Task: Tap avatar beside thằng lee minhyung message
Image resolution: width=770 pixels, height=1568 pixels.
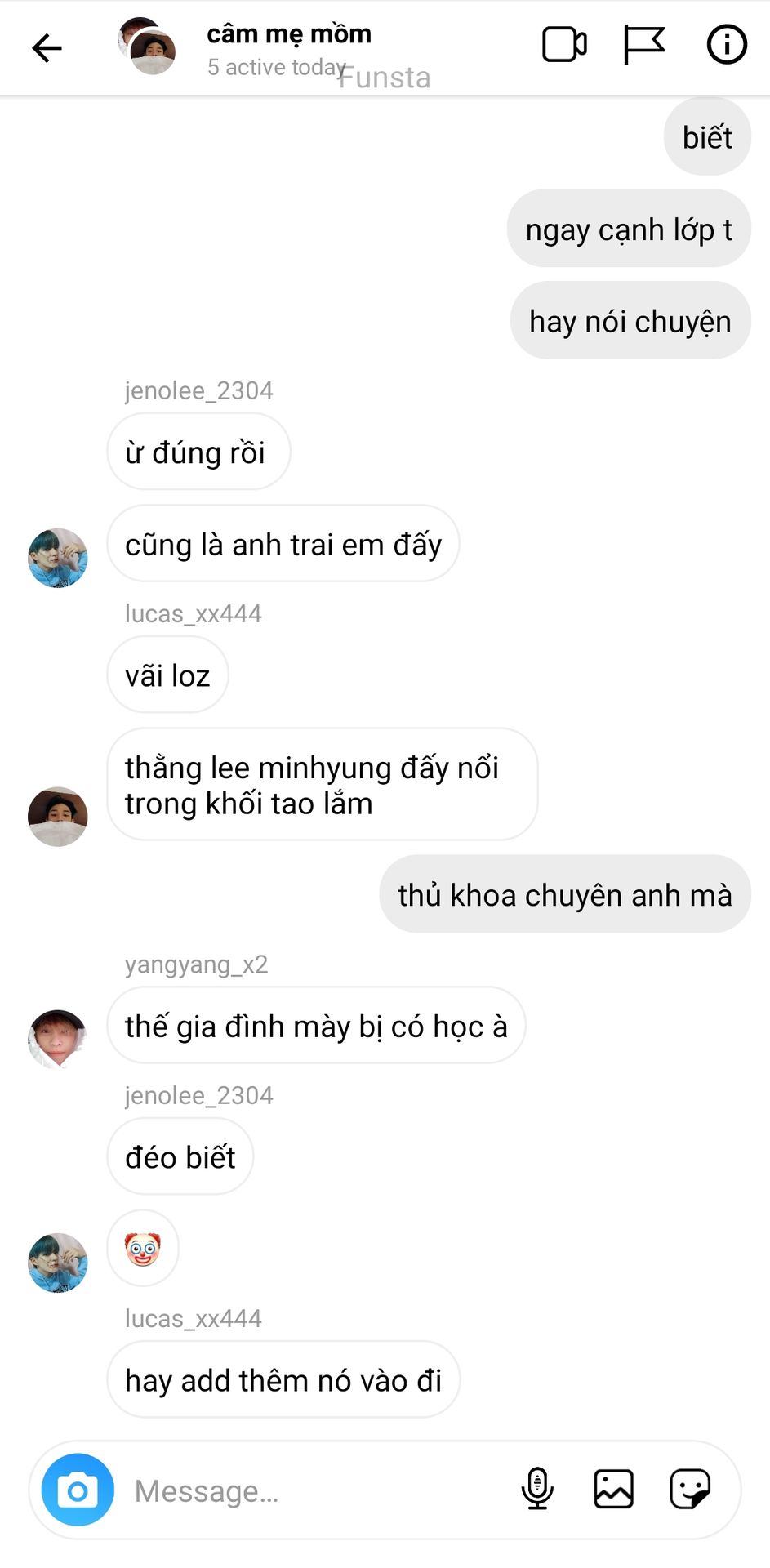Action: [58, 817]
